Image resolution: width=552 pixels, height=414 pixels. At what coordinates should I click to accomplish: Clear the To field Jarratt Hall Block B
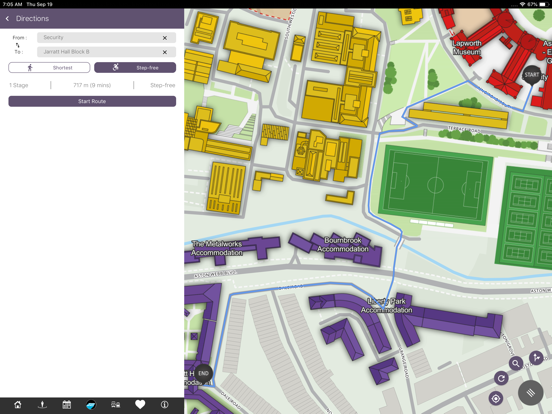tap(165, 52)
